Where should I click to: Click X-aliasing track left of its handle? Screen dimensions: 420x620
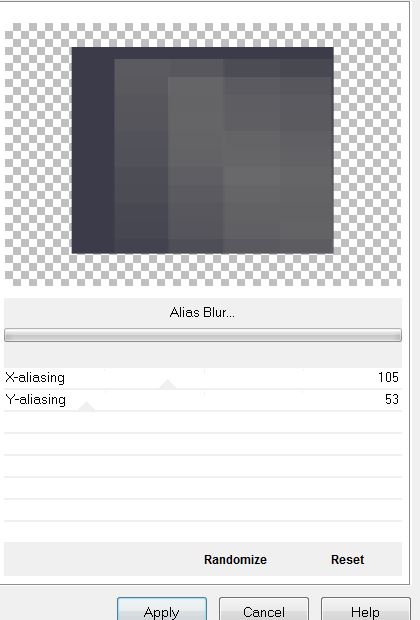[x=119, y=379]
